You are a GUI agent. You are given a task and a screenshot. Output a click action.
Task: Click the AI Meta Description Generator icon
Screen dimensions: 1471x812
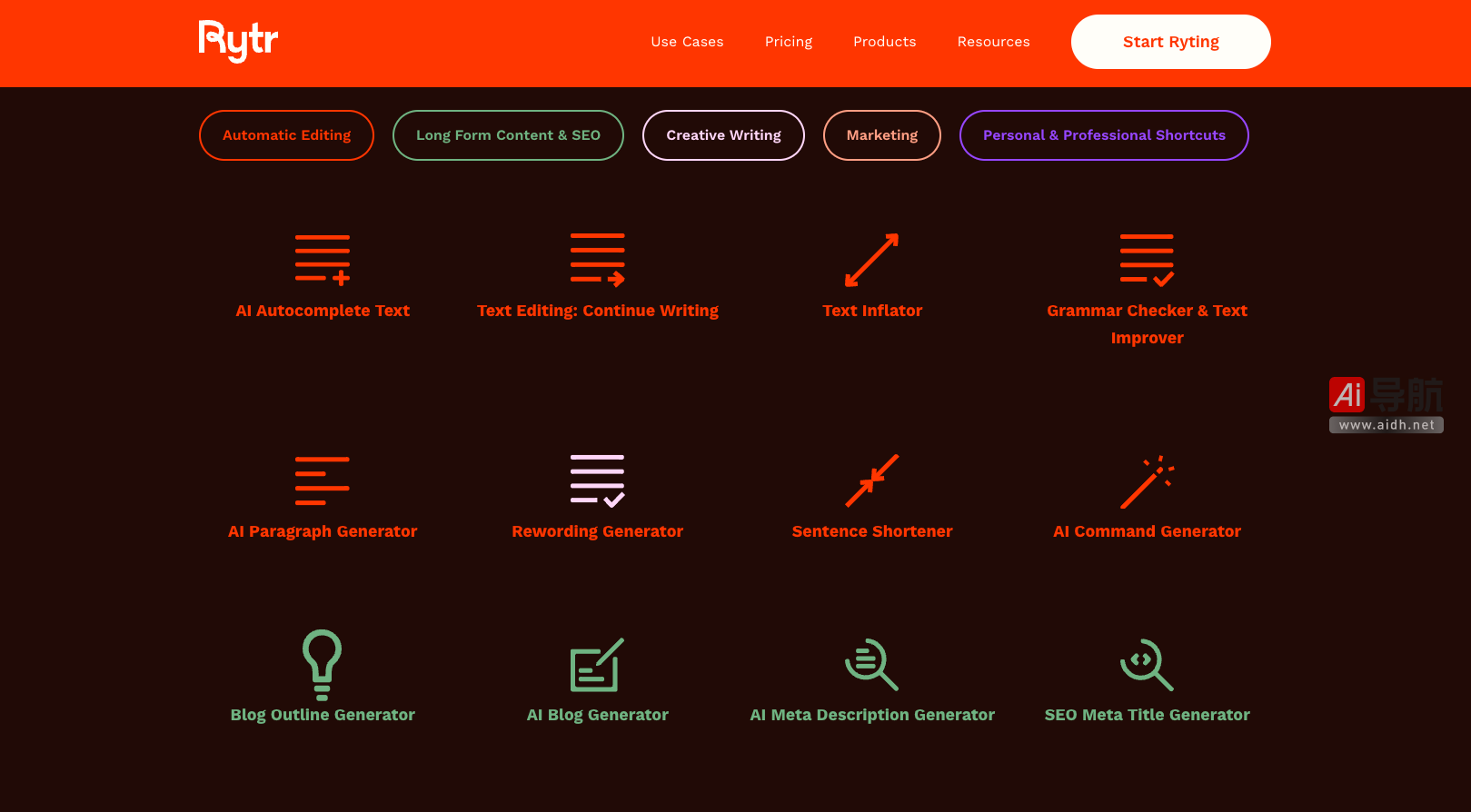pyautogui.click(x=871, y=665)
